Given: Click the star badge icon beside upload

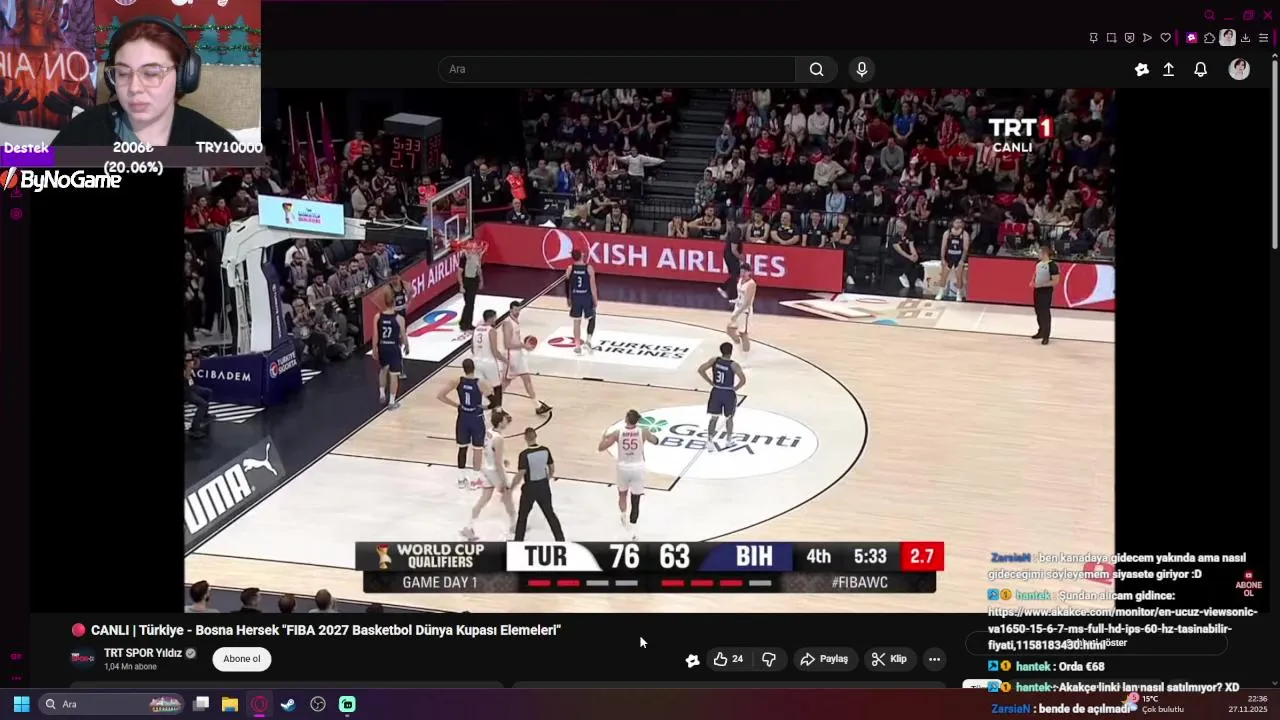Looking at the screenshot, I should click(1142, 69).
